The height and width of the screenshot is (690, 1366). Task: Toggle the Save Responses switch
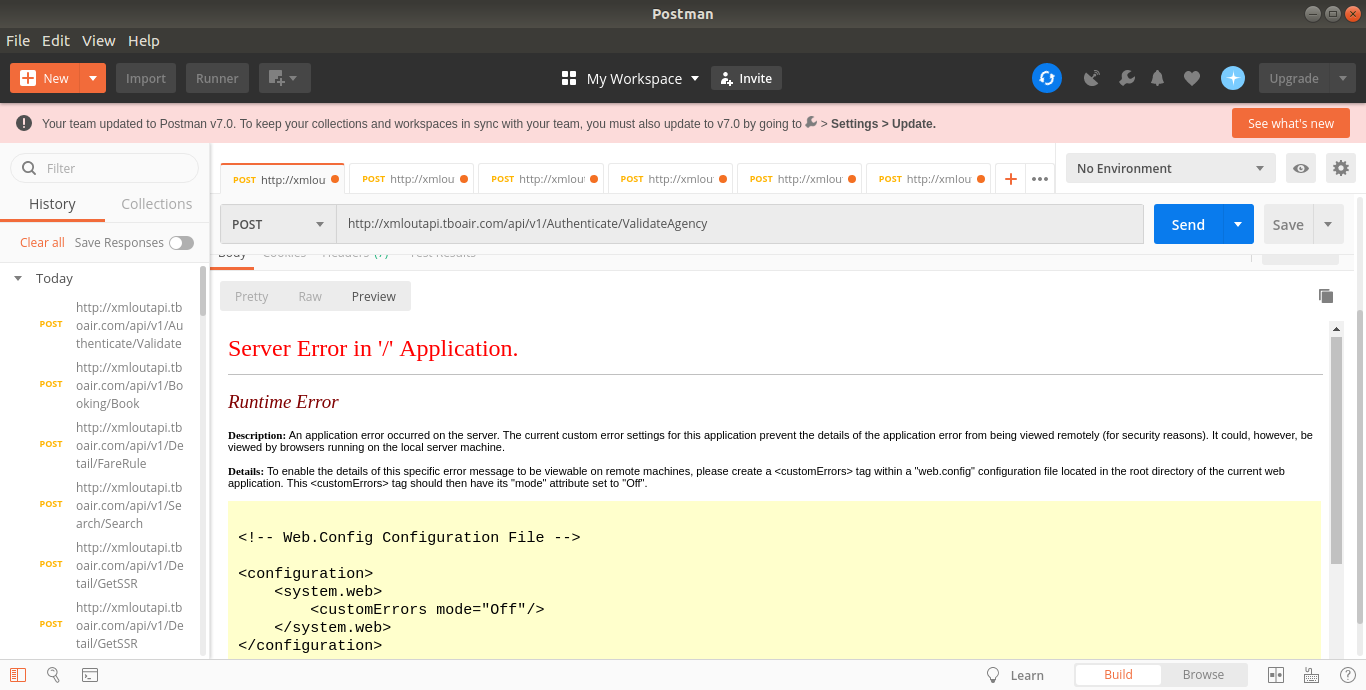click(181, 243)
